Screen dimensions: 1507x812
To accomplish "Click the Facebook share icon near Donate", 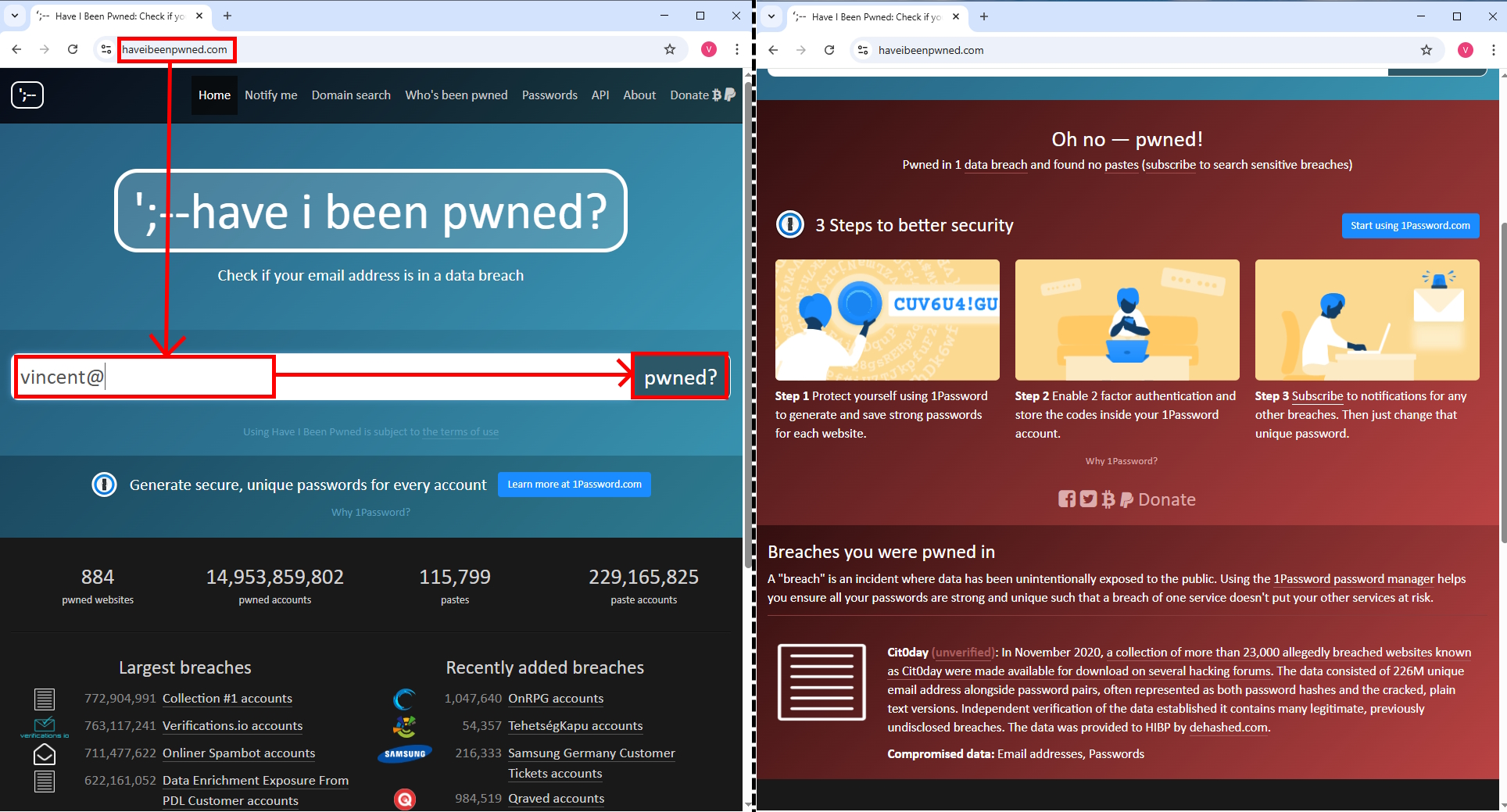I will click(x=1066, y=499).
